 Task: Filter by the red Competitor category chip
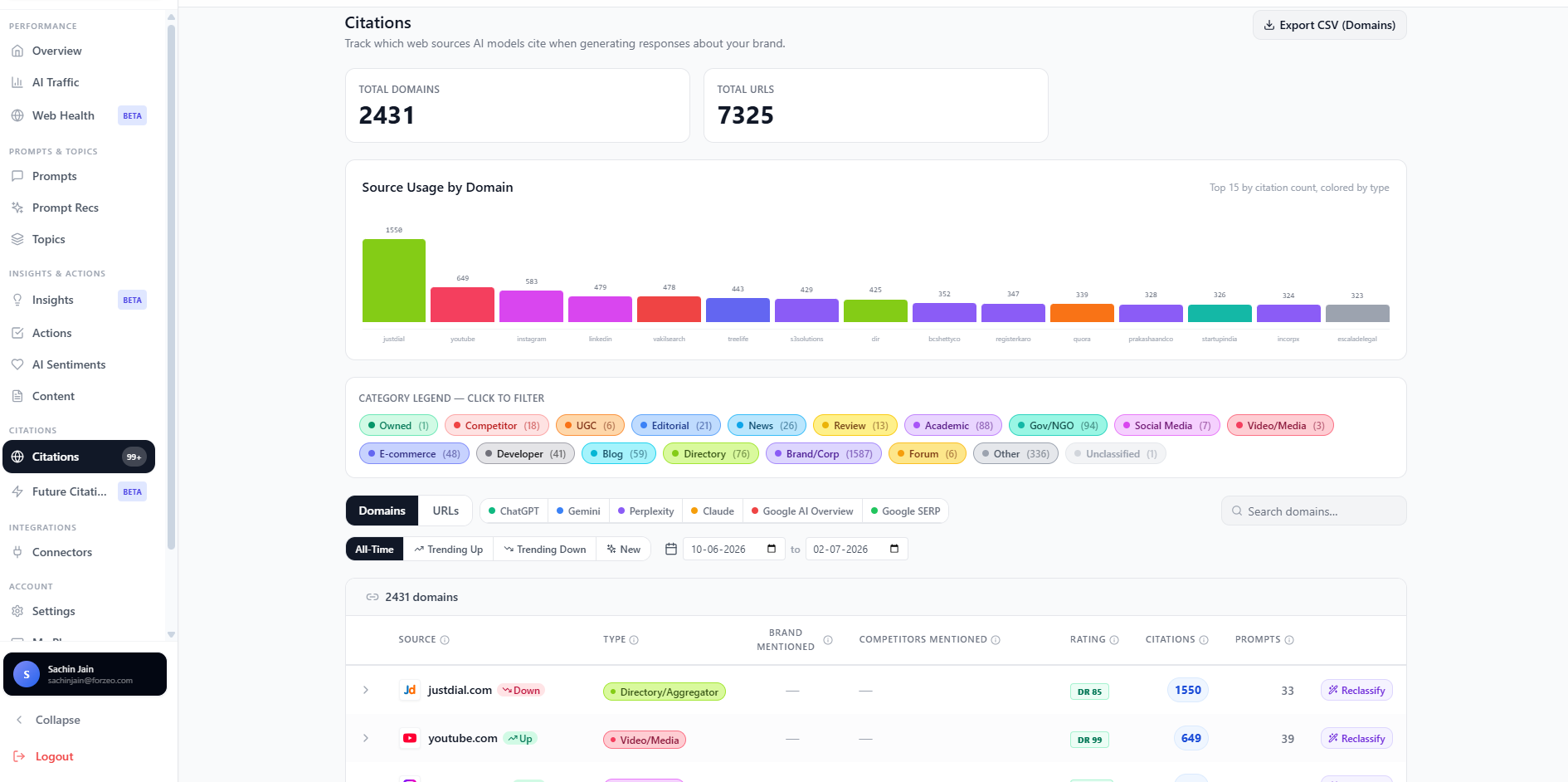496,426
